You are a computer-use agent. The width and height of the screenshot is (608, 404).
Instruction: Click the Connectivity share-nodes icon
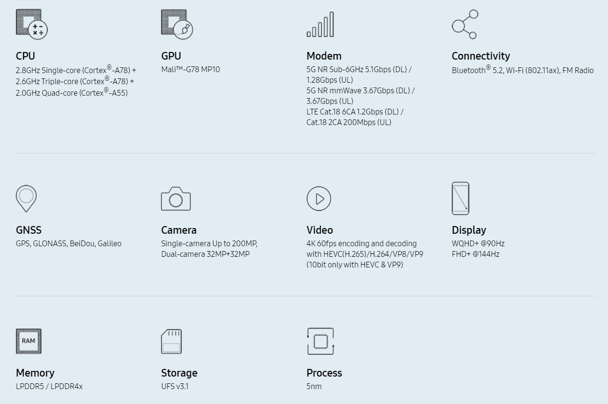pos(464,24)
